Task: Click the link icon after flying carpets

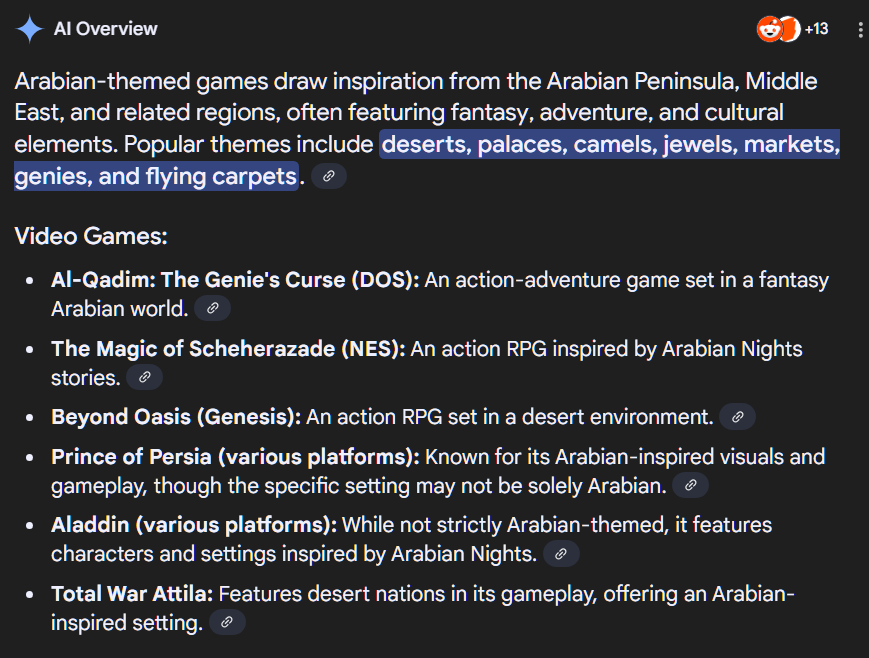Action: 329,176
